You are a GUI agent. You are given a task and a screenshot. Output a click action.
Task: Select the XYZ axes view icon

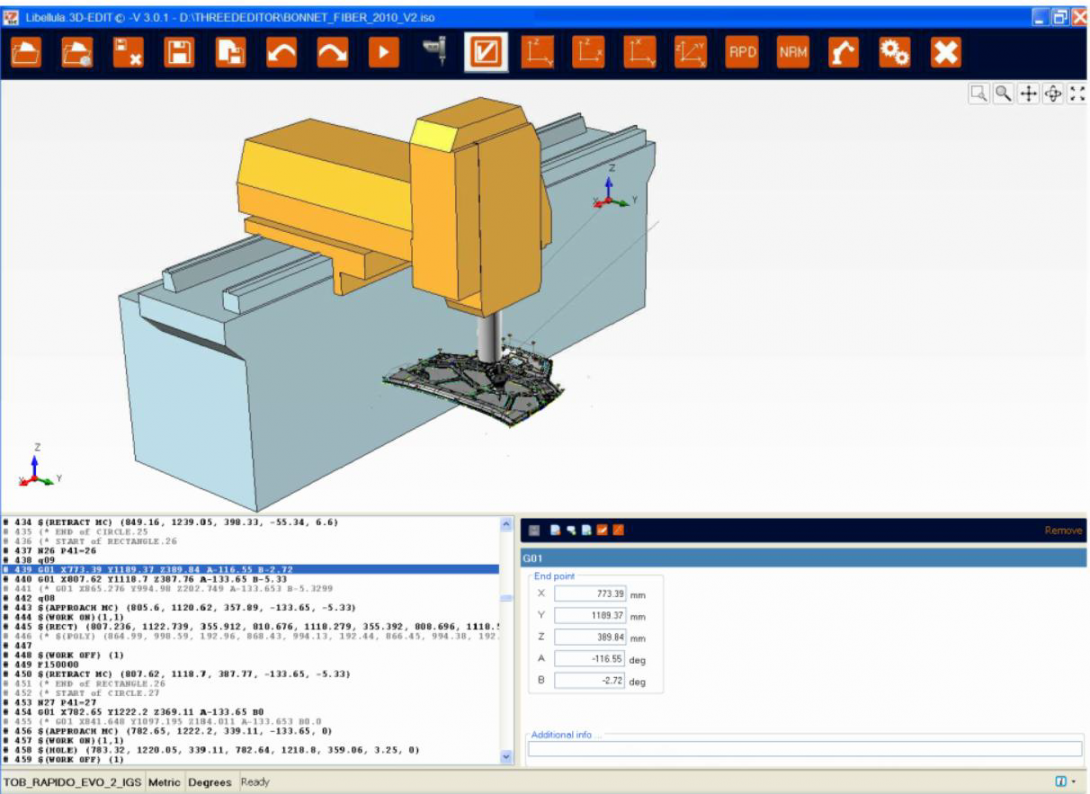[x=690, y=52]
